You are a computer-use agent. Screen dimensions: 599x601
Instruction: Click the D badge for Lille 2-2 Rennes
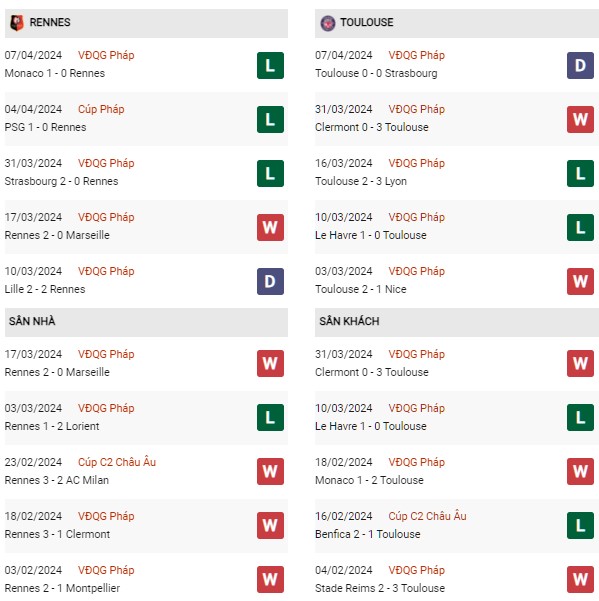[270, 281]
